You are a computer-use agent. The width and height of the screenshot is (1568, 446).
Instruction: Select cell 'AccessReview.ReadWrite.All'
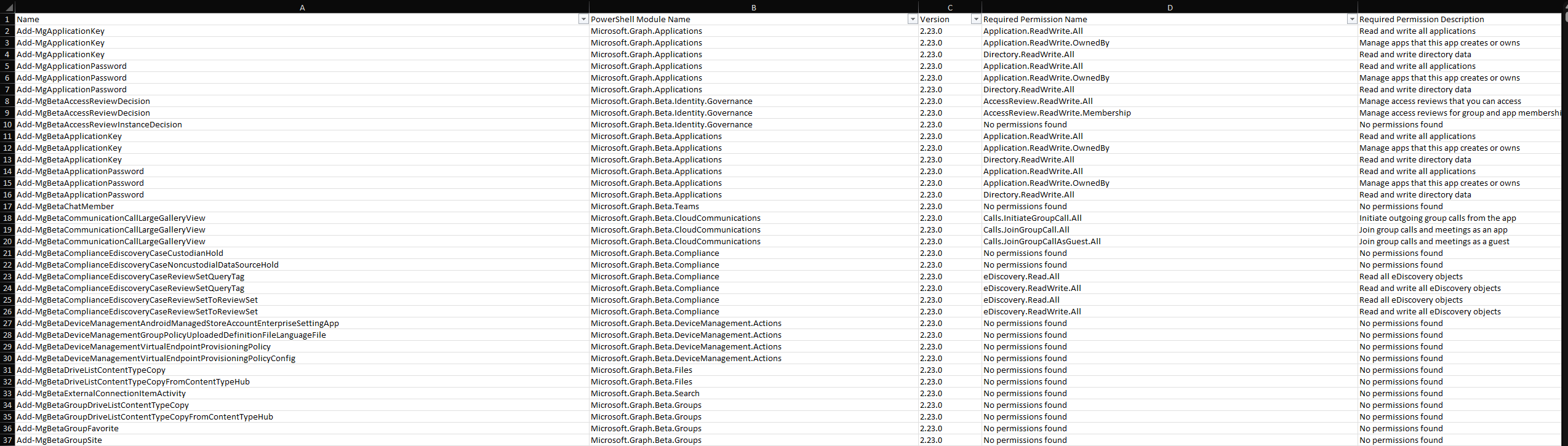(x=1170, y=102)
